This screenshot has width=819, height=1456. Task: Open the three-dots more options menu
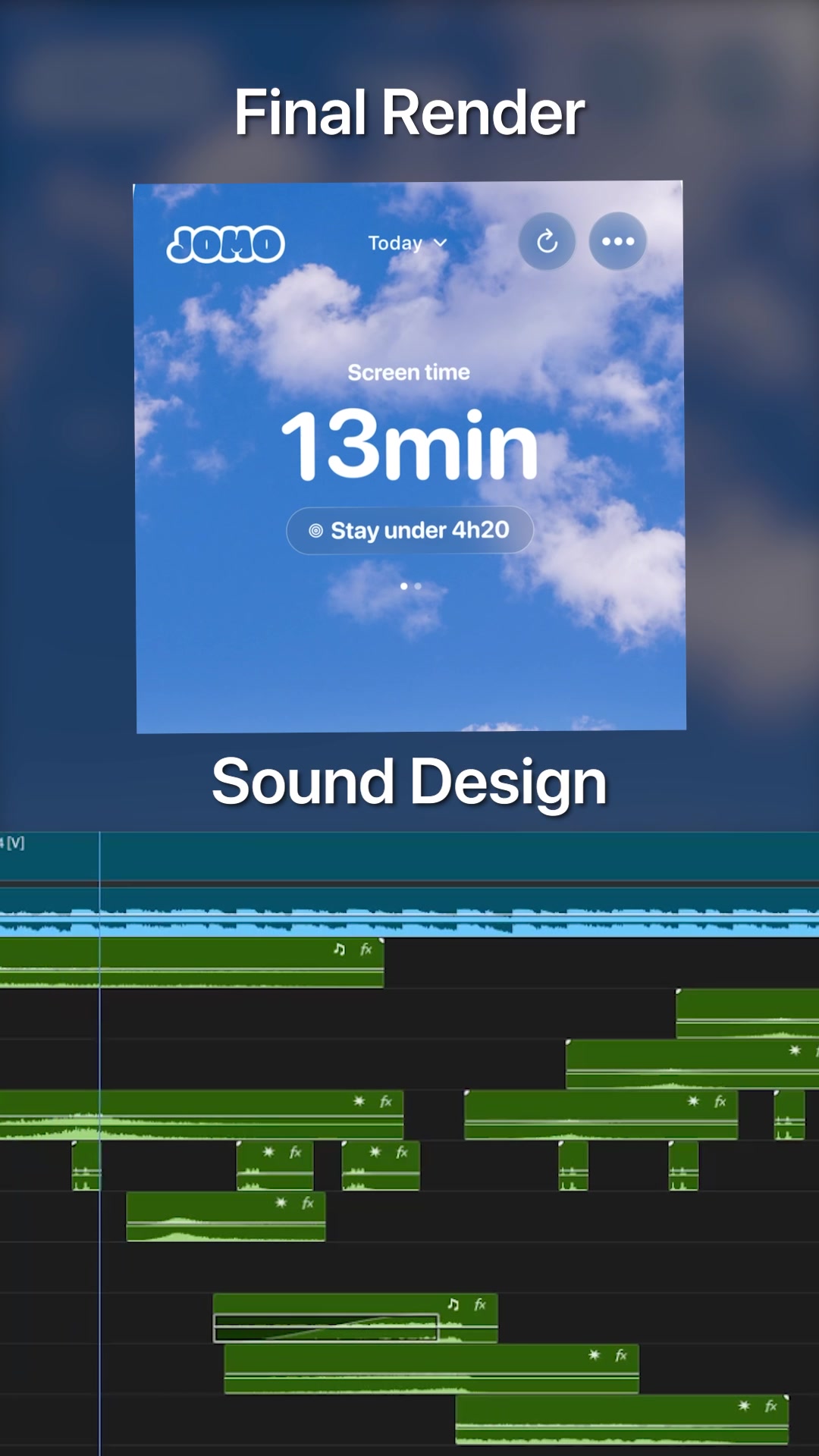point(618,241)
